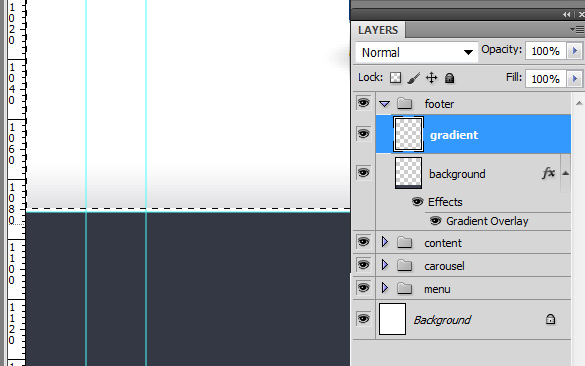Image resolution: width=585 pixels, height=366 pixels.
Task: Click the Fill value field
Action: click(x=546, y=79)
